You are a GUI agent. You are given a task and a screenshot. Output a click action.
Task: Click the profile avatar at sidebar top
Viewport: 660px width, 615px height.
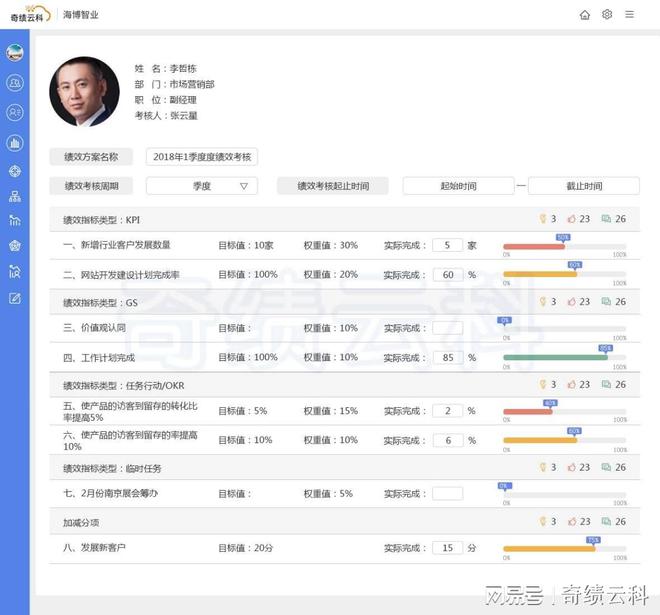pos(15,53)
